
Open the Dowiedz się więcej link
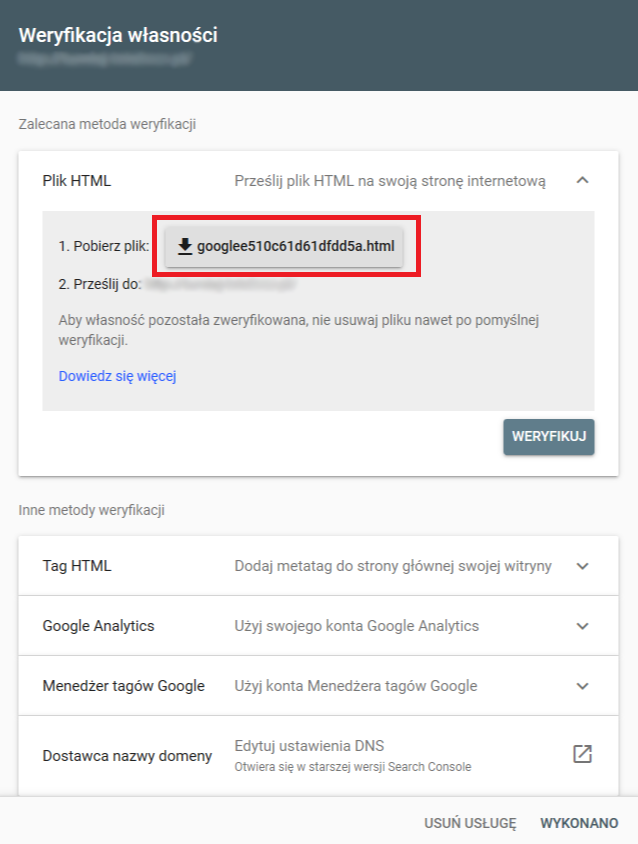click(x=118, y=376)
